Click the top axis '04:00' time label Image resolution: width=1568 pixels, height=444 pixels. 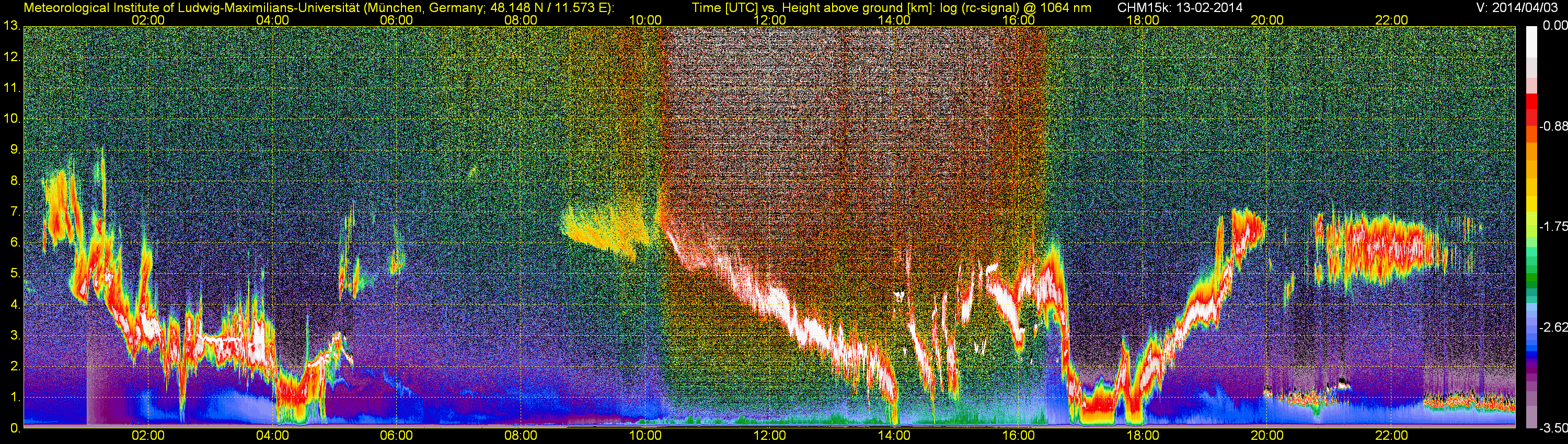tap(273, 20)
